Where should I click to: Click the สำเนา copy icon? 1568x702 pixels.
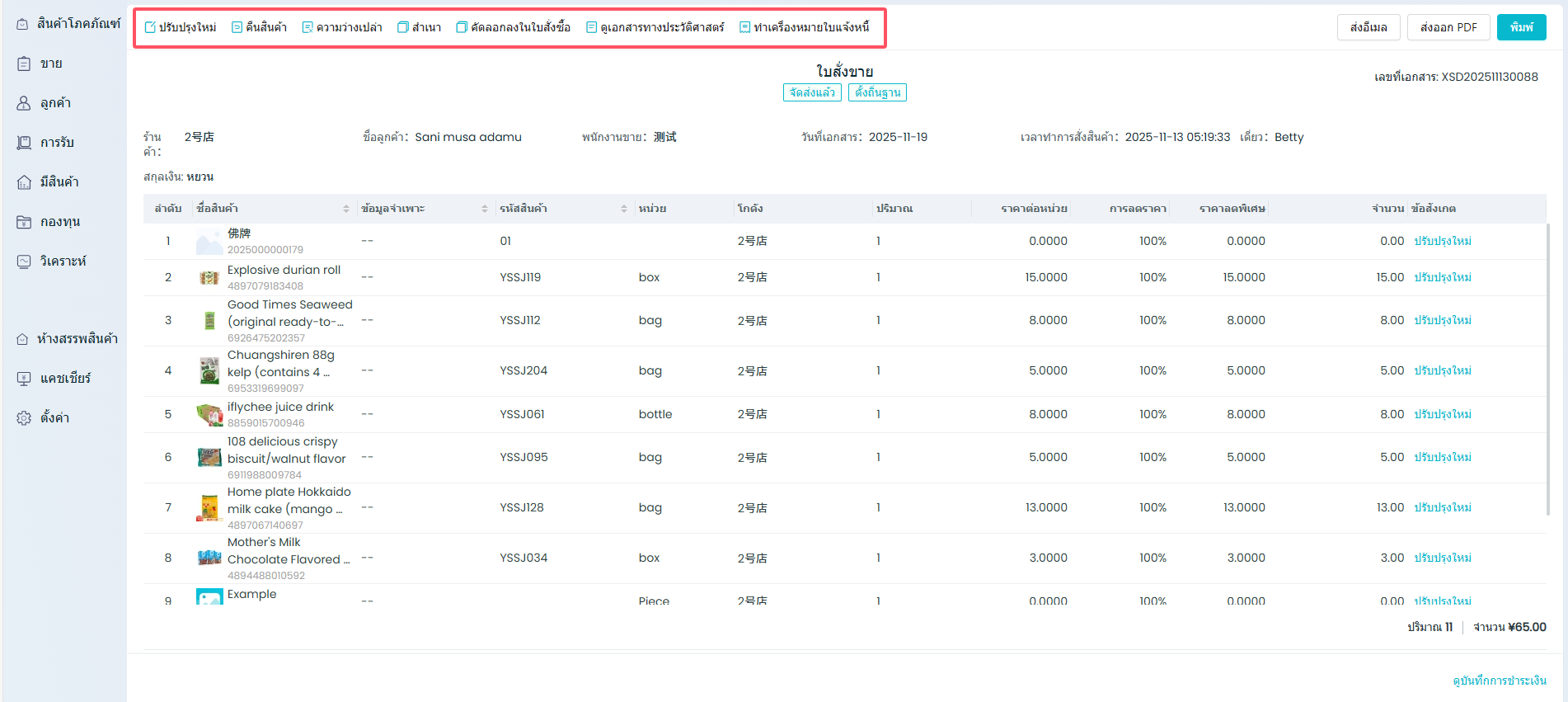click(x=403, y=27)
